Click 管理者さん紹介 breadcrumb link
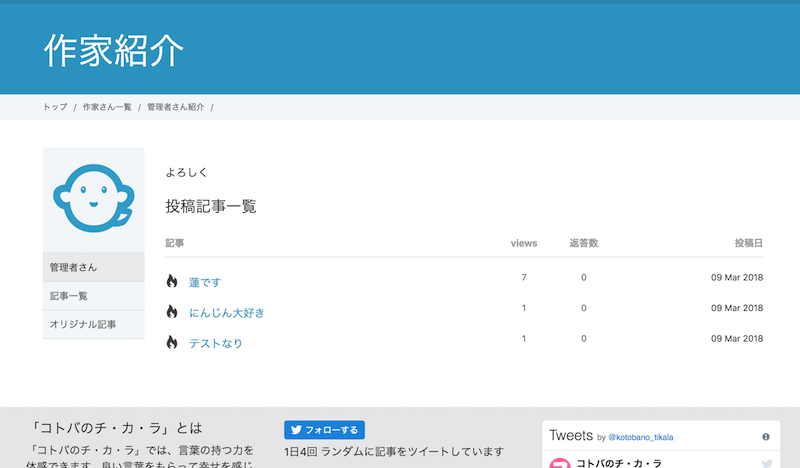The image size is (800, 468). pyautogui.click(x=176, y=107)
